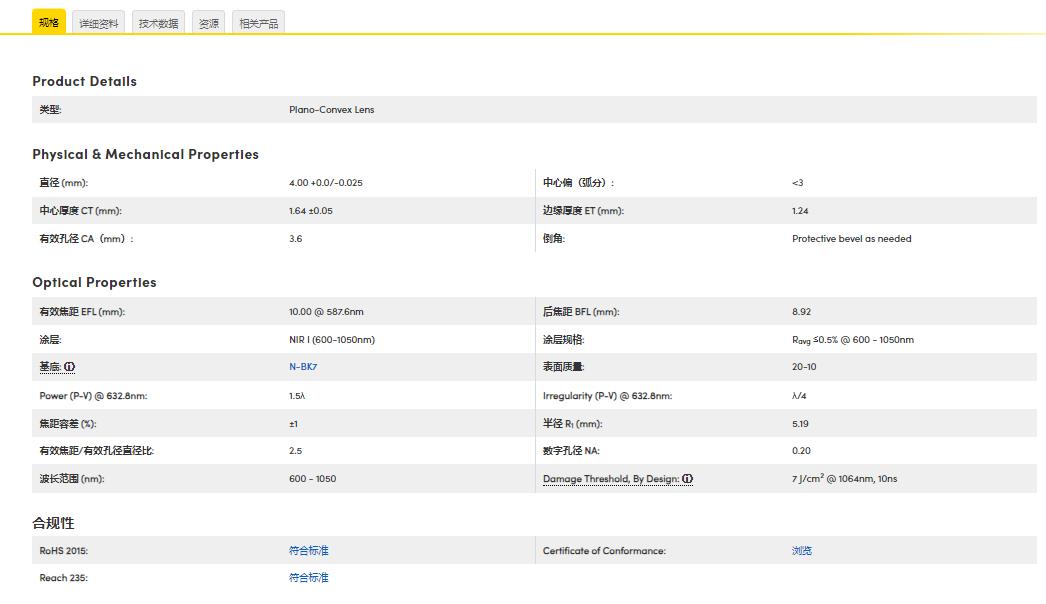Screen dimensions: 1046x604
Task: Open the 技术数据 tab
Action: (158, 23)
